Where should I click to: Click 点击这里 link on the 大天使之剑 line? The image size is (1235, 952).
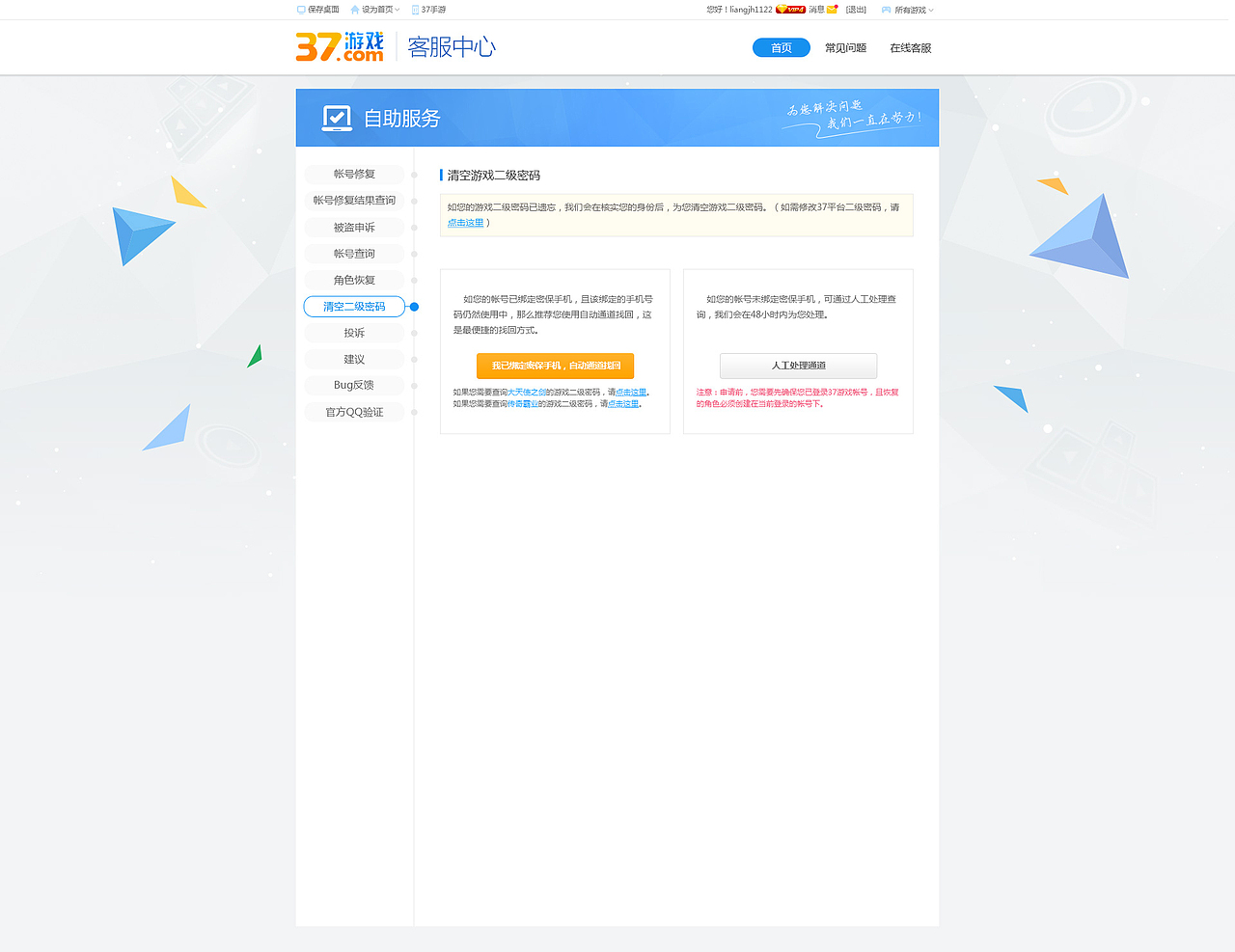tap(631, 393)
